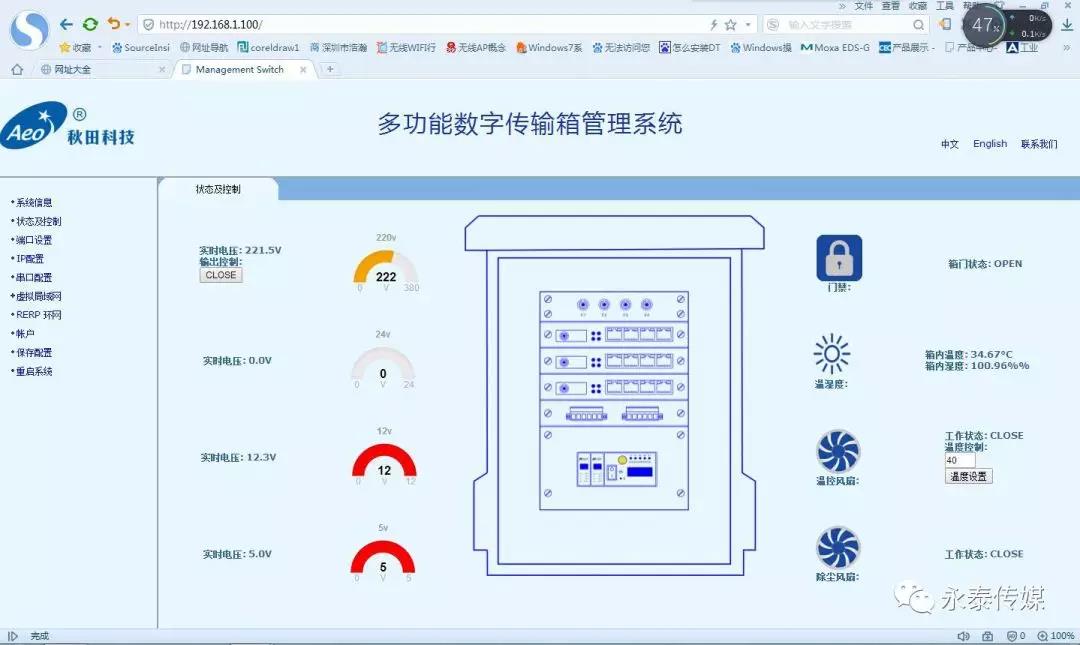This screenshot has height=645, width=1080.
Task: Click the door access lock icon
Action: click(x=838, y=258)
